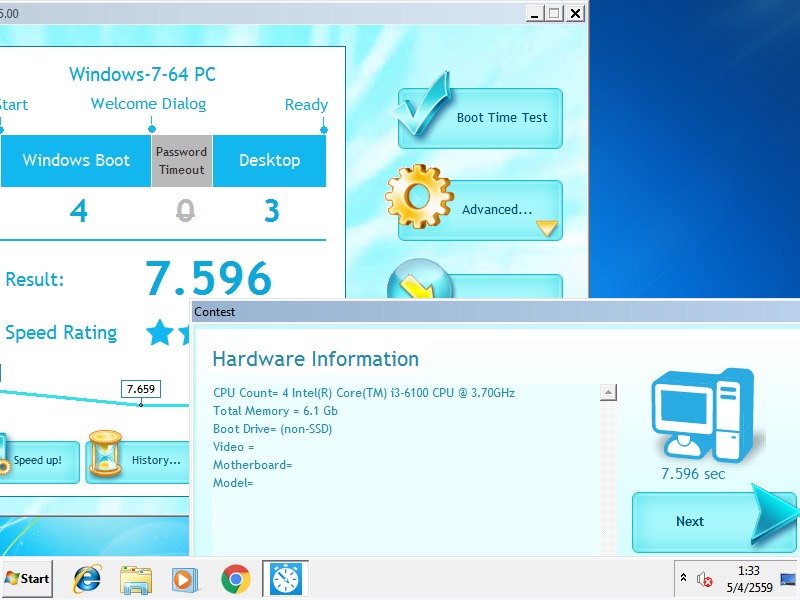This screenshot has width=800, height=600.
Task: Click the Windows-7-64 PC title
Action: click(x=142, y=74)
